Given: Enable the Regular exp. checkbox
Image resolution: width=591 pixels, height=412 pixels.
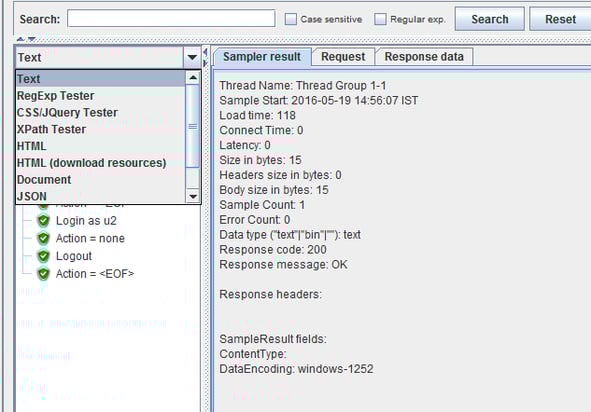Looking at the screenshot, I should click(380, 19).
